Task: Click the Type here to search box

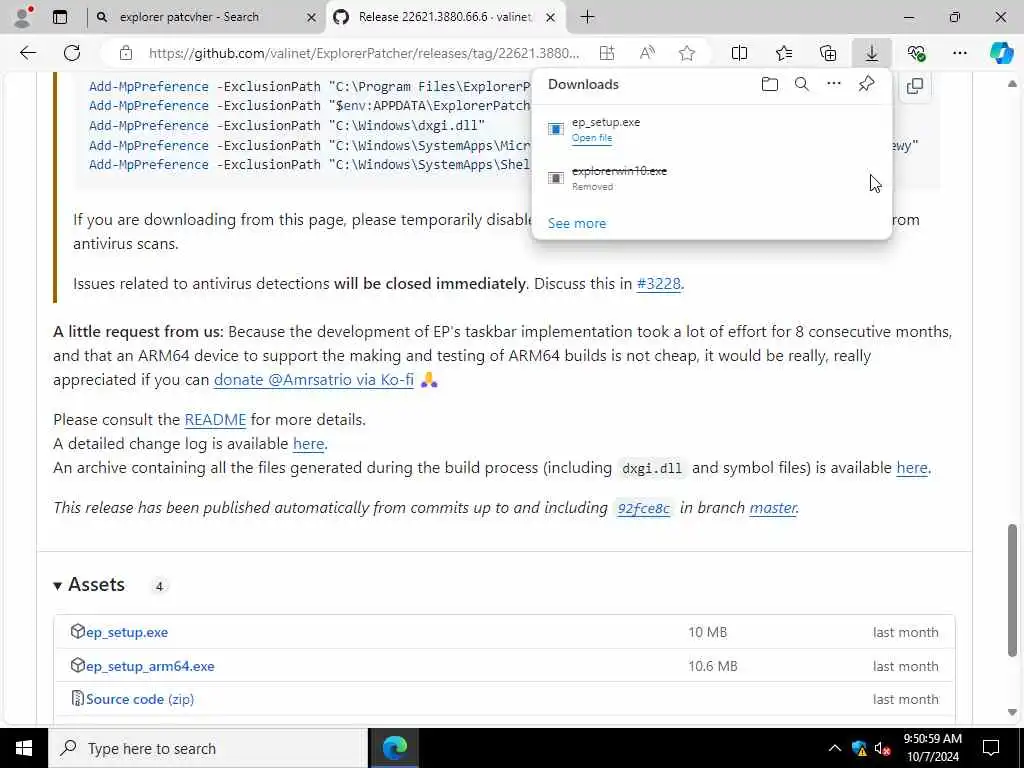Action: click(208, 748)
